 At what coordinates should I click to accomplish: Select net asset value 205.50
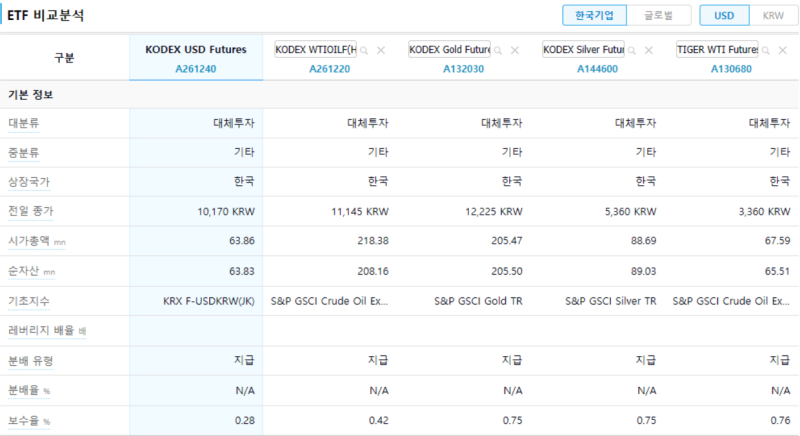[x=507, y=271]
